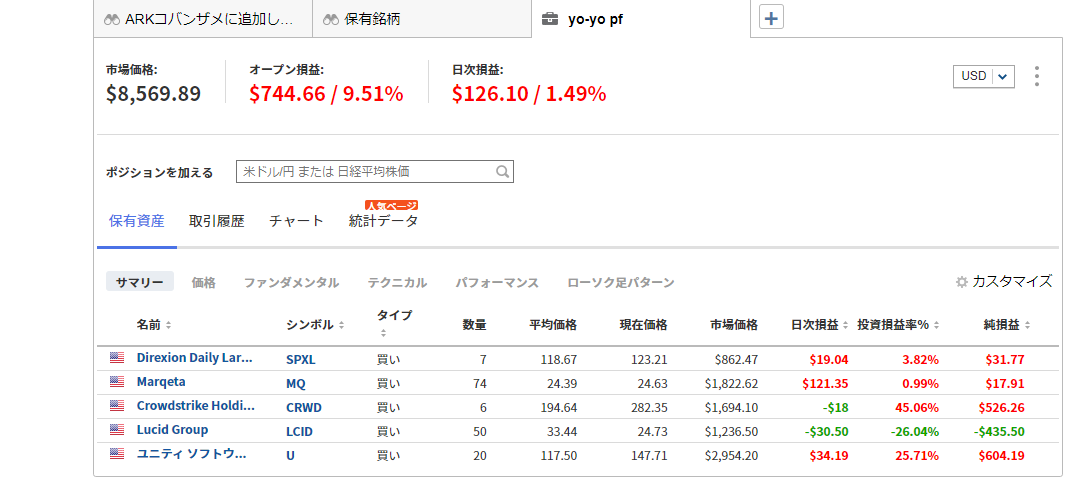
Task: Click the 市場価格 column header
Action: tap(734, 325)
